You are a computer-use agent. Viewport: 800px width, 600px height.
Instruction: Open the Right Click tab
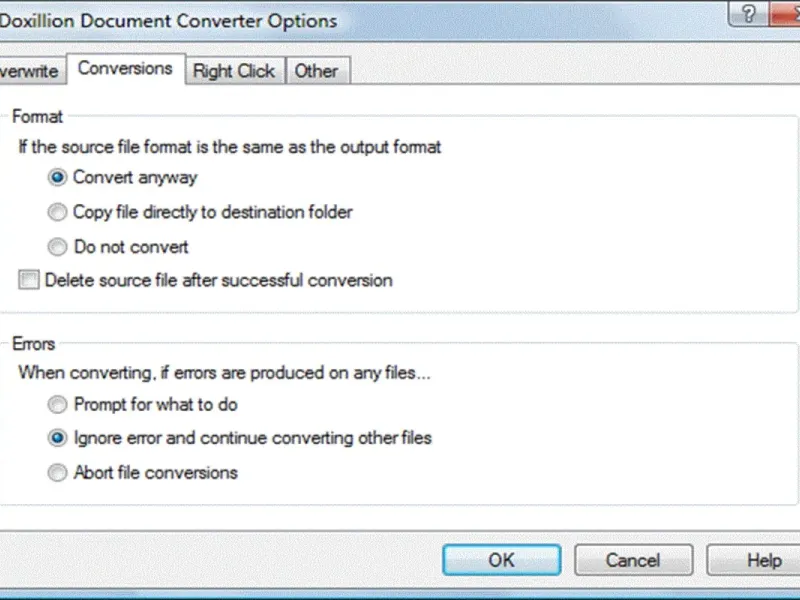tap(234, 71)
